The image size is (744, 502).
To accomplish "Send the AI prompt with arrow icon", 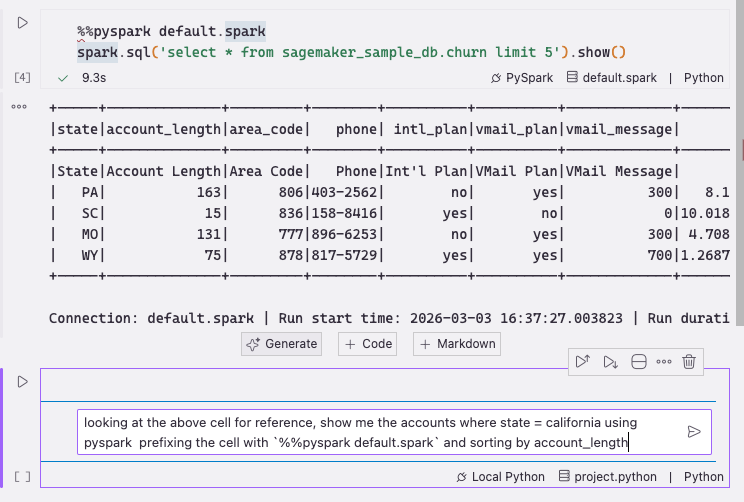I will 694,432.
